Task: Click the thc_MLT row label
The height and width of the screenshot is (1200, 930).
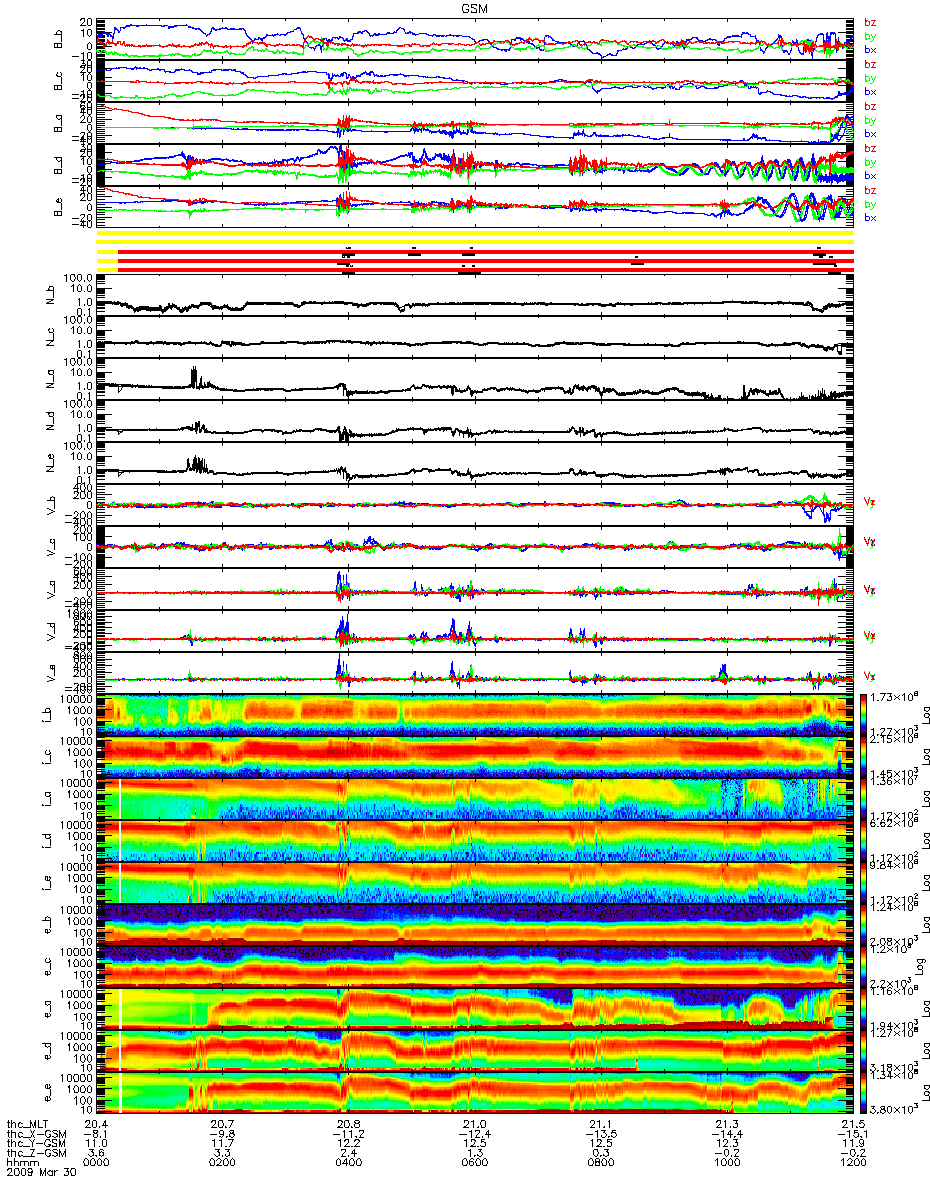Action: click(x=26, y=1124)
